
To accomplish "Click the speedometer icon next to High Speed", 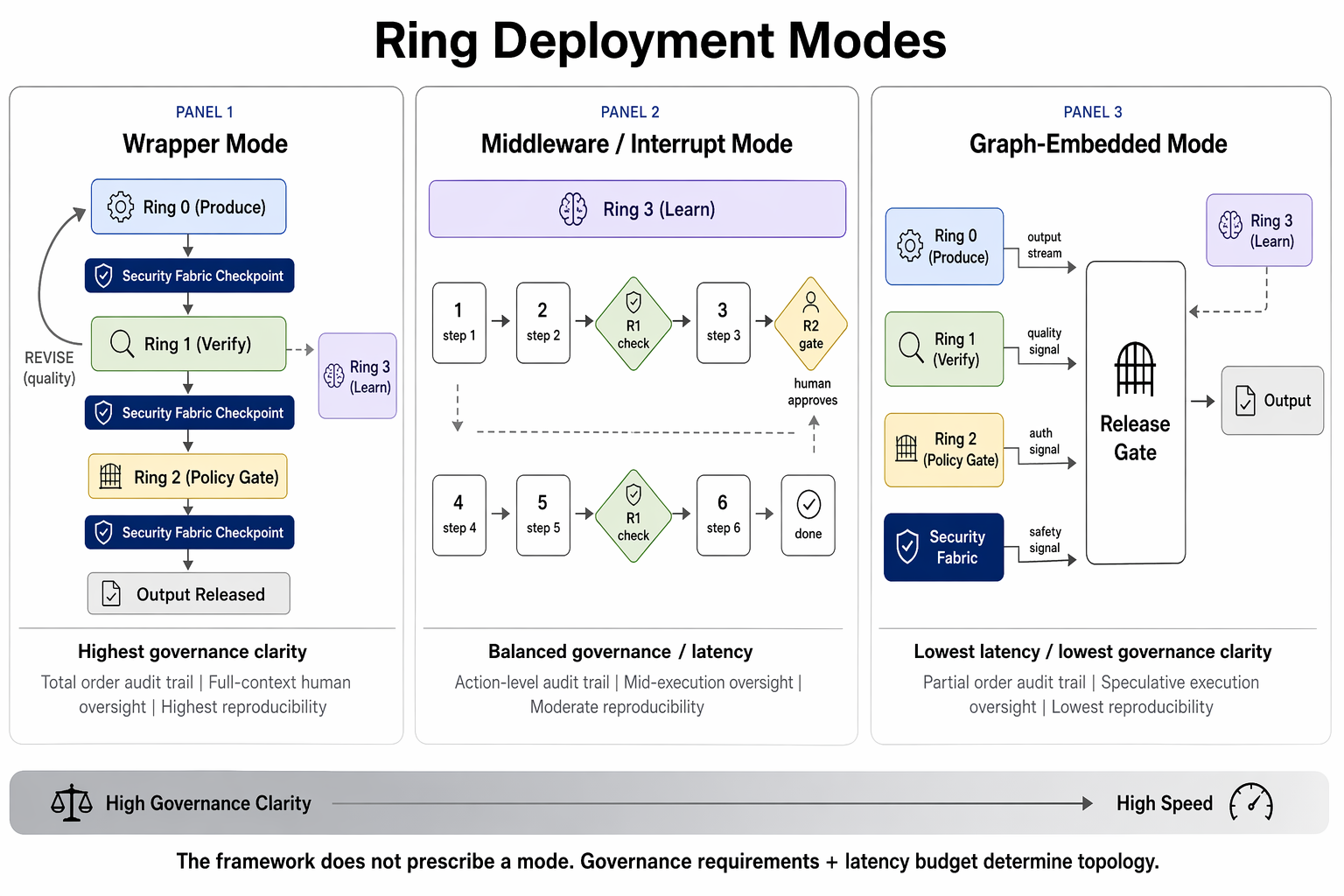I will [1251, 801].
